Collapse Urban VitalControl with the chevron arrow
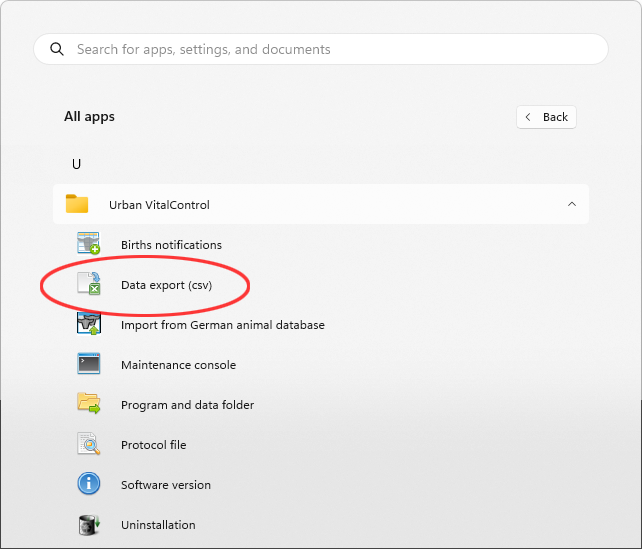642x549 pixels. [x=571, y=204]
